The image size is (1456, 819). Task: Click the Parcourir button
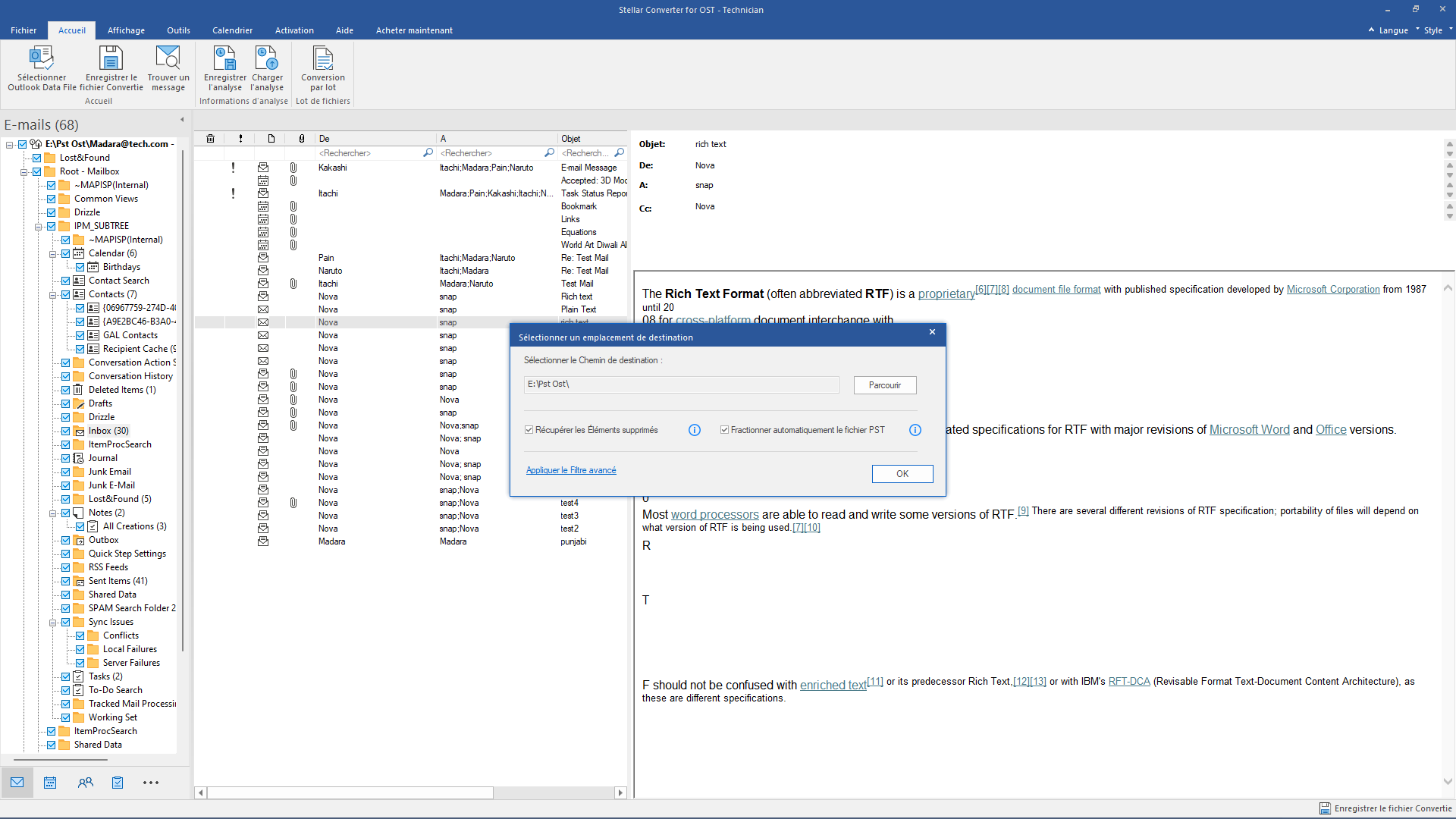click(x=885, y=385)
